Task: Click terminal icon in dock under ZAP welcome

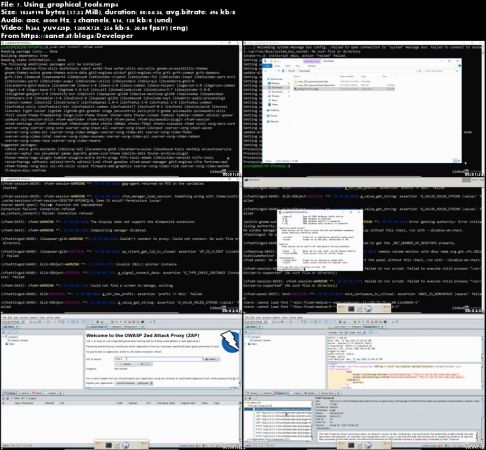Action: [x=109, y=445]
